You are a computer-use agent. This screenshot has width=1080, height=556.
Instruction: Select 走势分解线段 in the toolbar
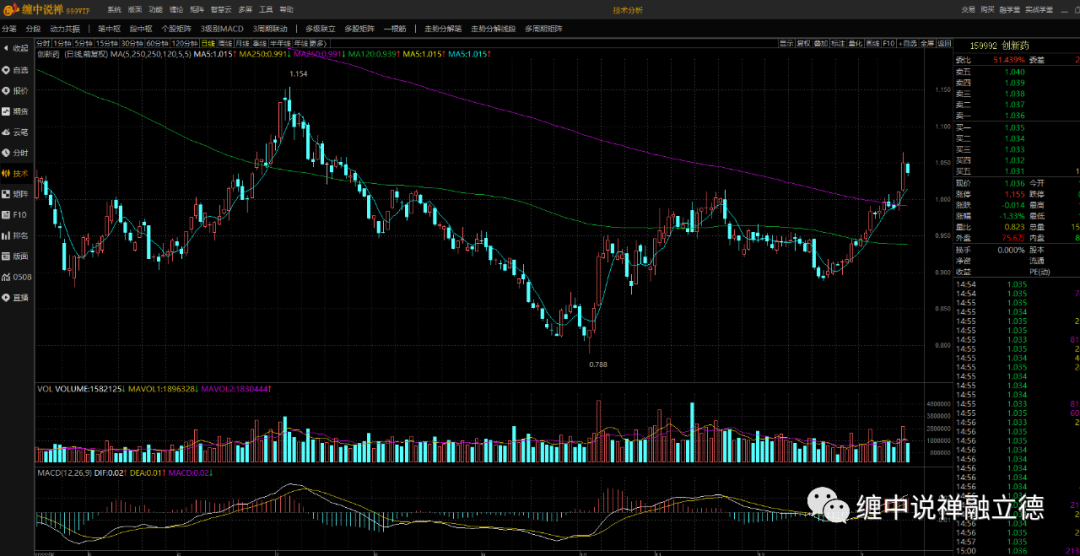click(x=493, y=29)
